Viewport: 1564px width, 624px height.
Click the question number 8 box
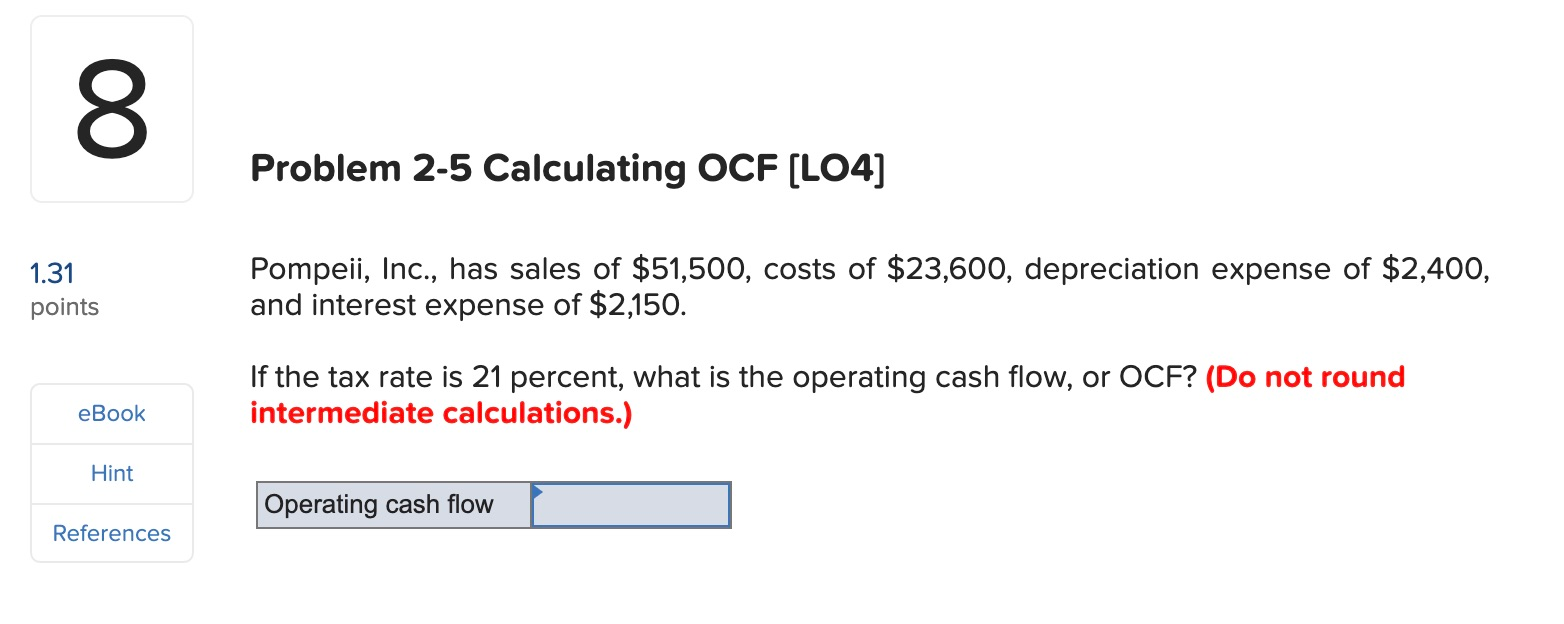(x=111, y=107)
